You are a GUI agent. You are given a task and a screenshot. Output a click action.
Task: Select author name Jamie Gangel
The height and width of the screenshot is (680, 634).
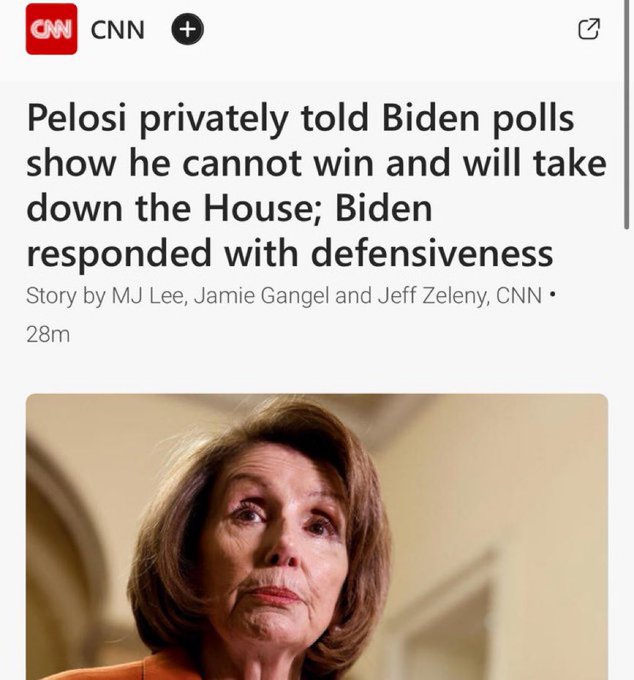(261, 296)
